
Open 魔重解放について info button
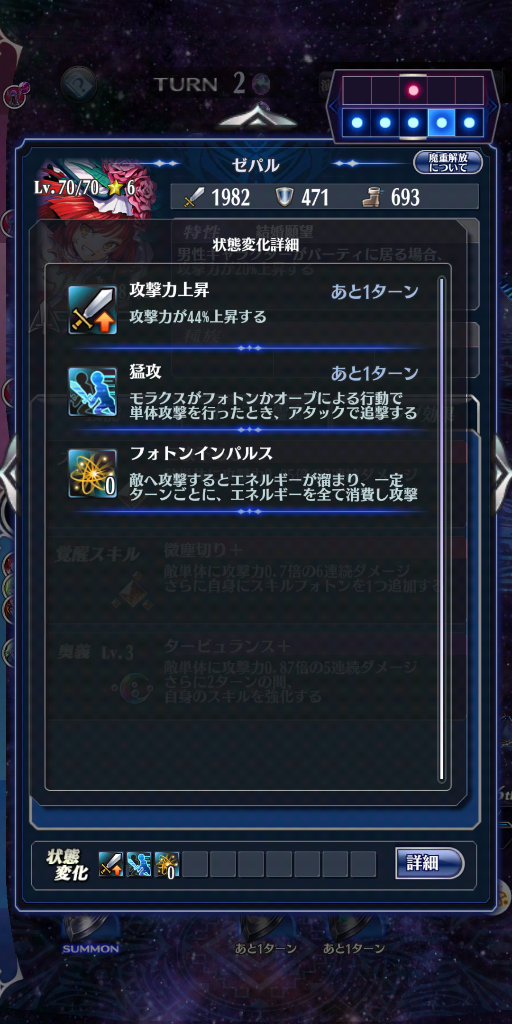click(x=448, y=162)
